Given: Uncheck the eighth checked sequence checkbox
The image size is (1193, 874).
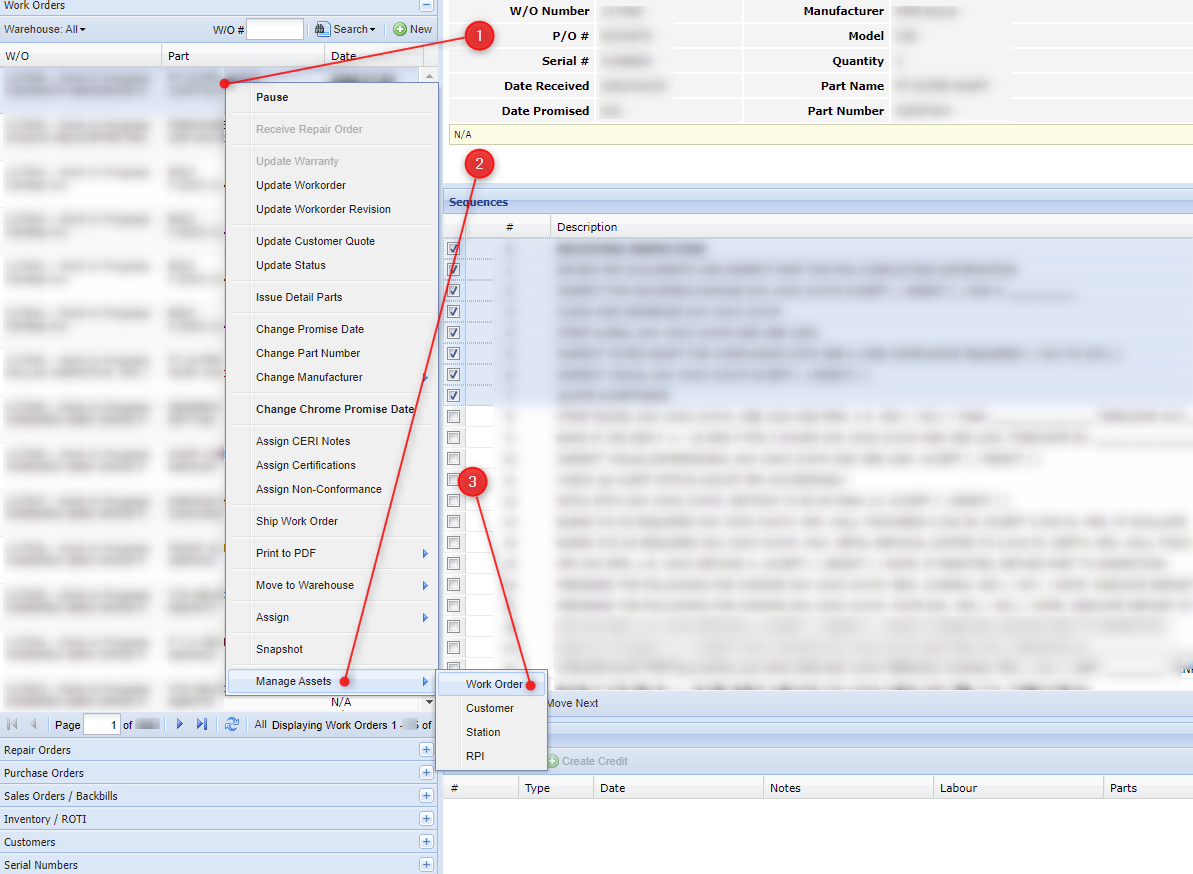Looking at the screenshot, I should point(453,396).
